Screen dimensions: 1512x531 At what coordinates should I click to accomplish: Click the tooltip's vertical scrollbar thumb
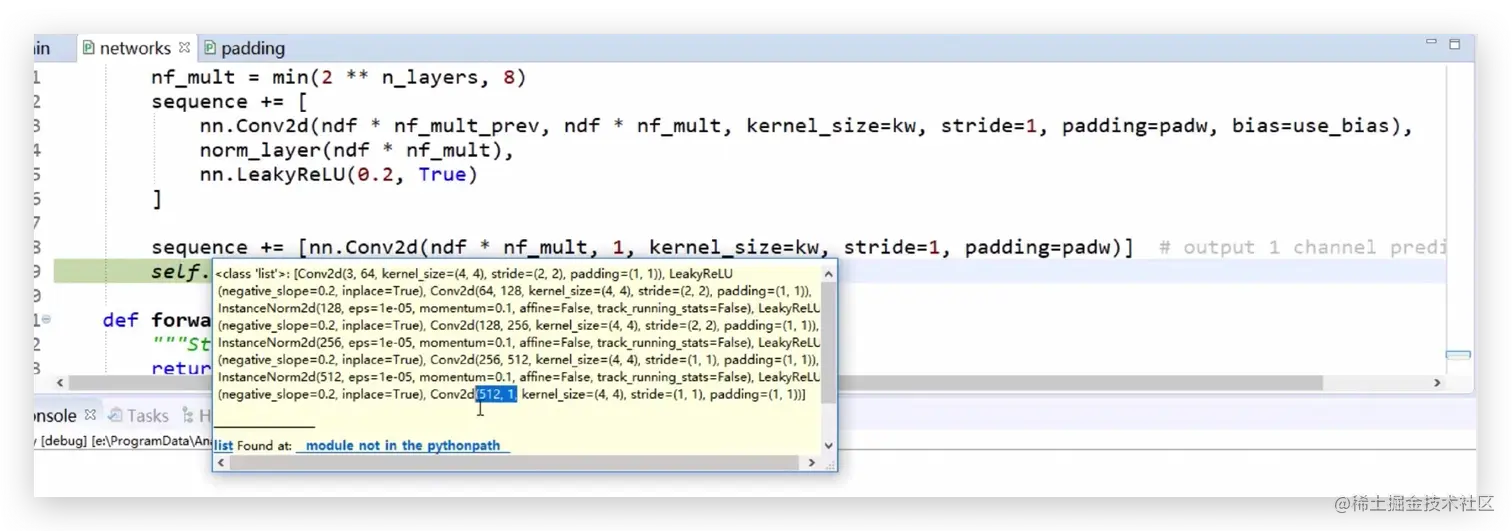pos(828,342)
